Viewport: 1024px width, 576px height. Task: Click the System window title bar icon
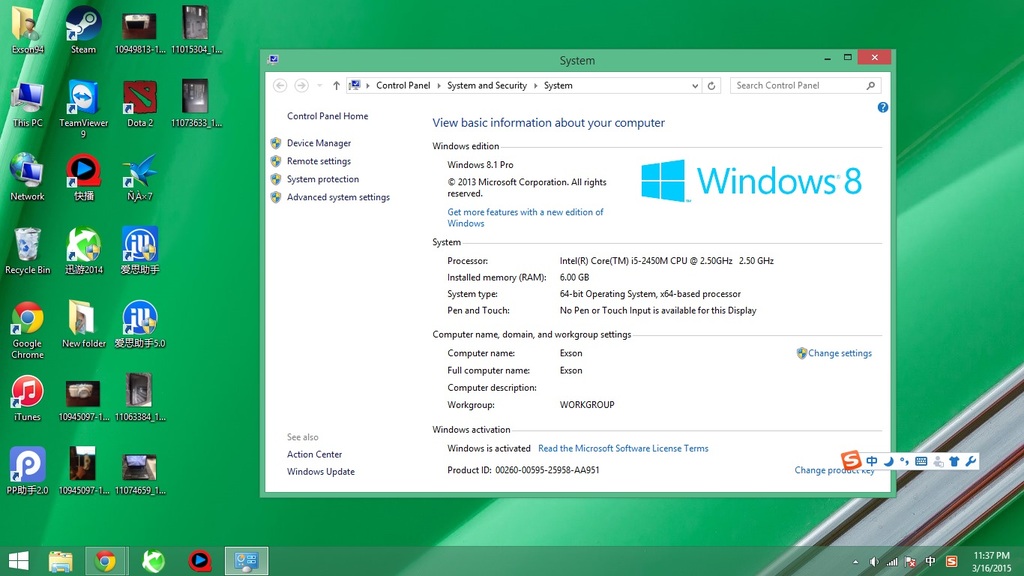pyautogui.click(x=273, y=59)
